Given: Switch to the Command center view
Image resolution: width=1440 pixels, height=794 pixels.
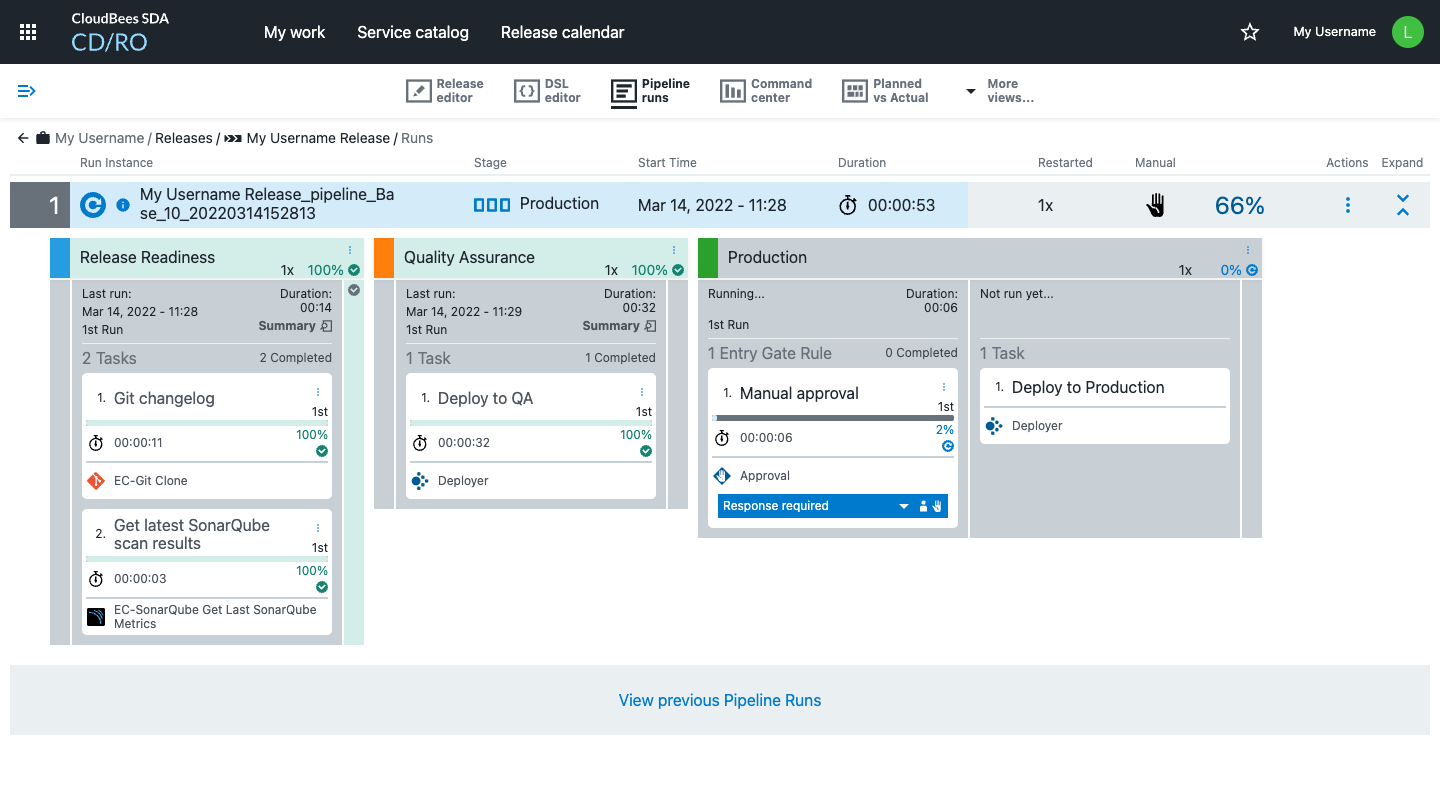Looking at the screenshot, I should coord(766,91).
